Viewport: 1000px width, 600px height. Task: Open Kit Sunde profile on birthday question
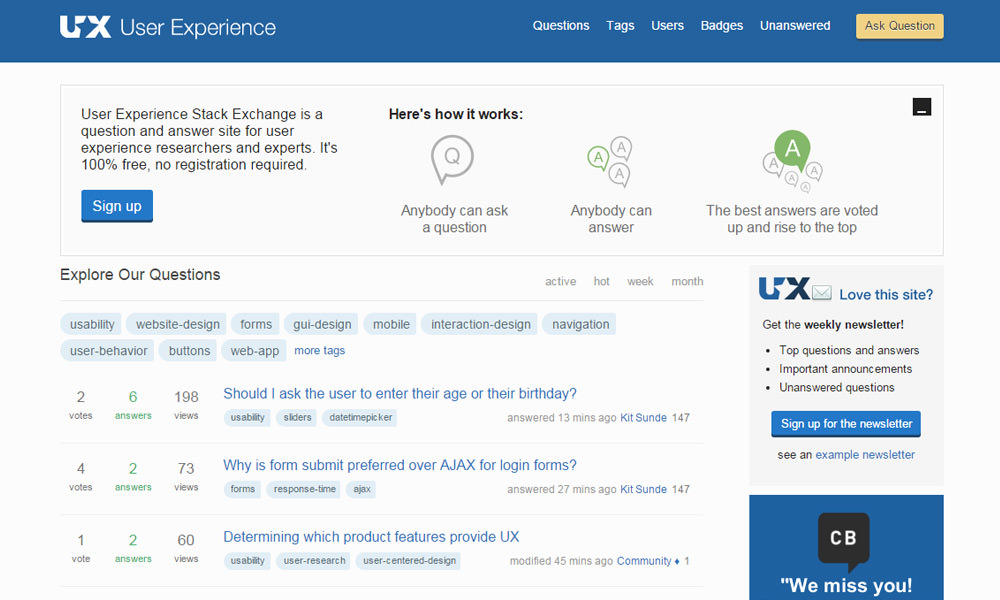tap(643, 418)
